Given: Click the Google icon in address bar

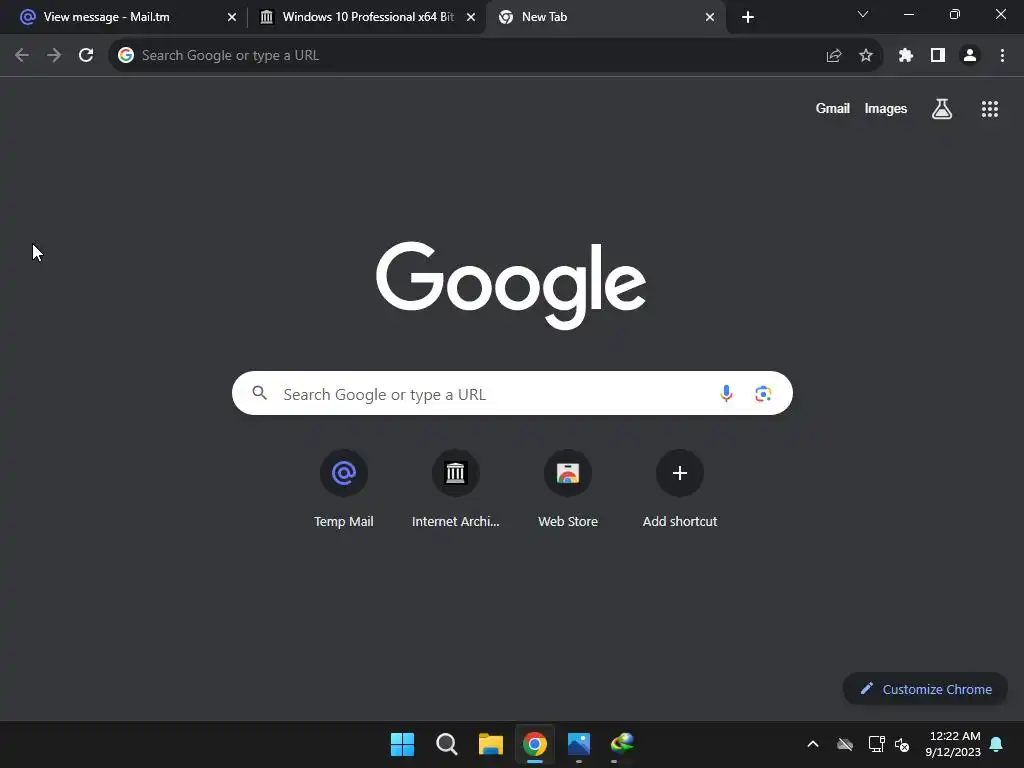Looking at the screenshot, I should click(x=126, y=56).
